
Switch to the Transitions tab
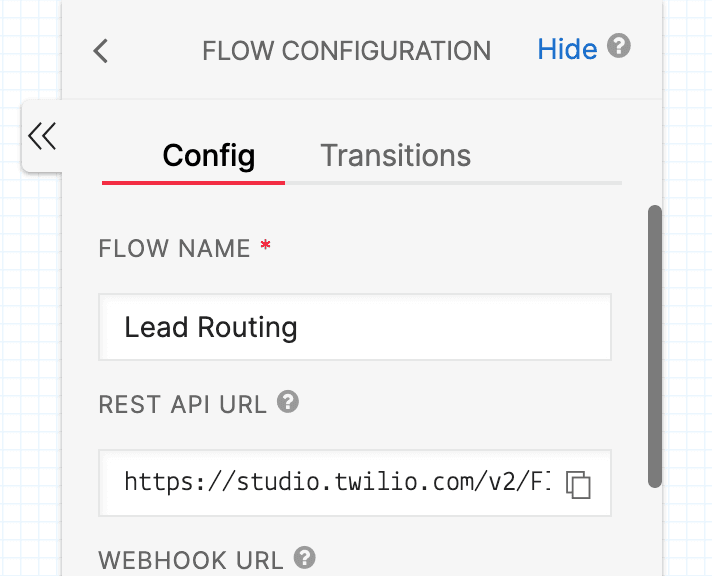click(395, 156)
